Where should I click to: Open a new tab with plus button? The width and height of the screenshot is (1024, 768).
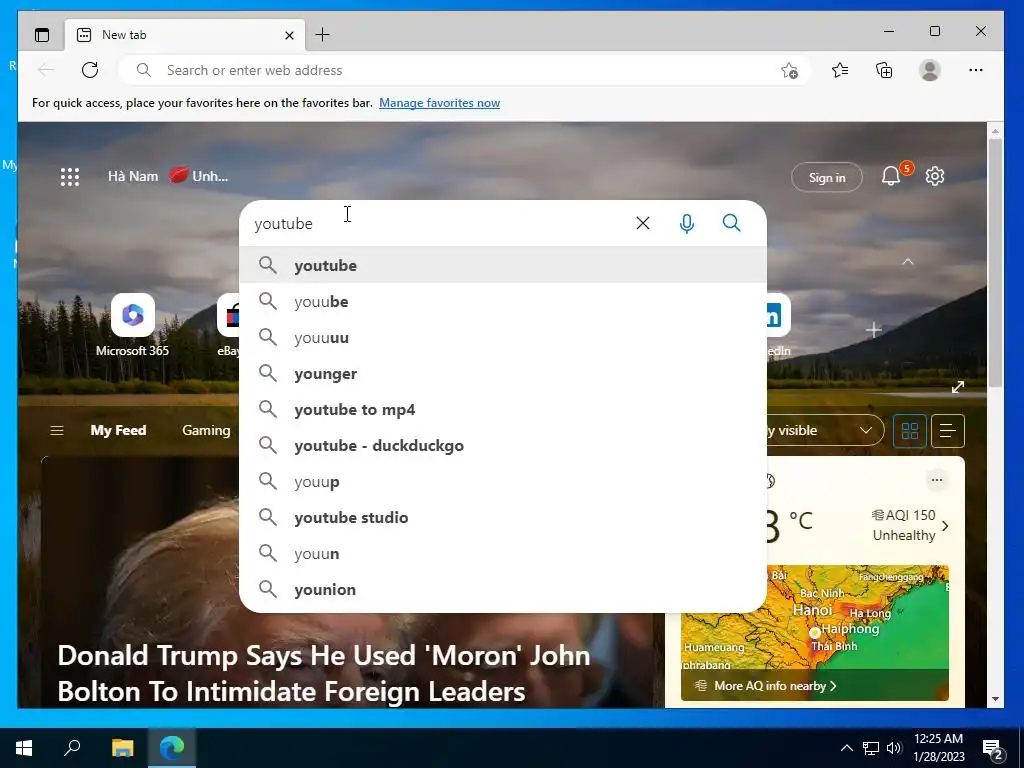[322, 35]
